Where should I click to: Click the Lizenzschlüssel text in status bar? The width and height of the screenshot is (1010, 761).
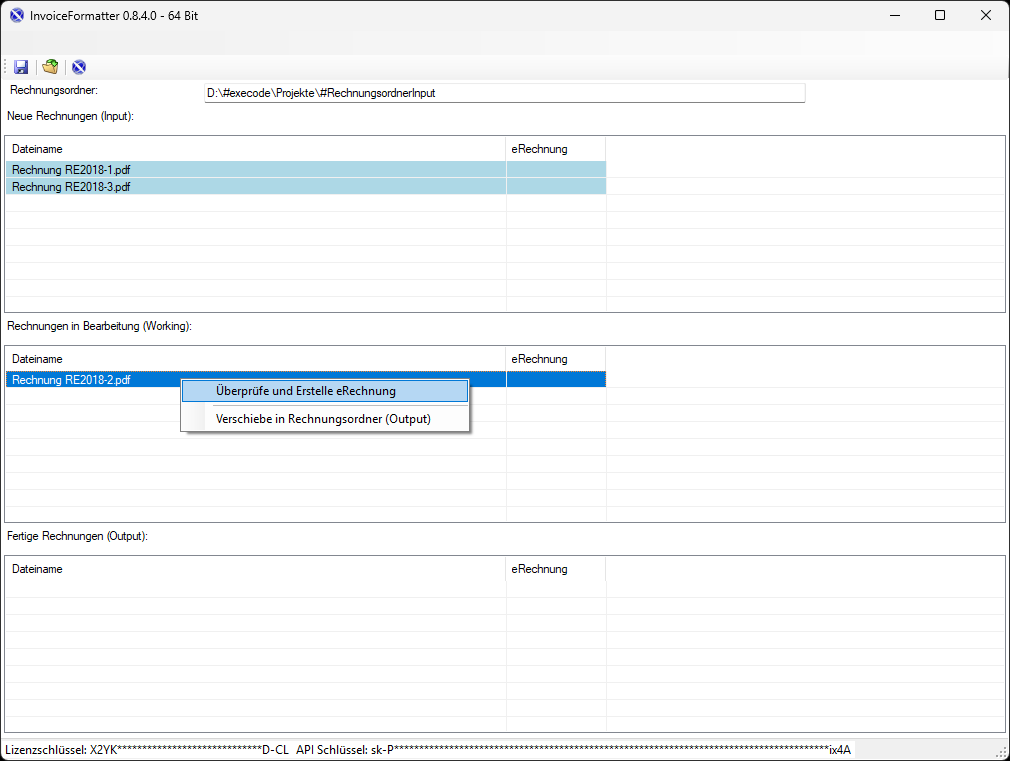[147, 750]
